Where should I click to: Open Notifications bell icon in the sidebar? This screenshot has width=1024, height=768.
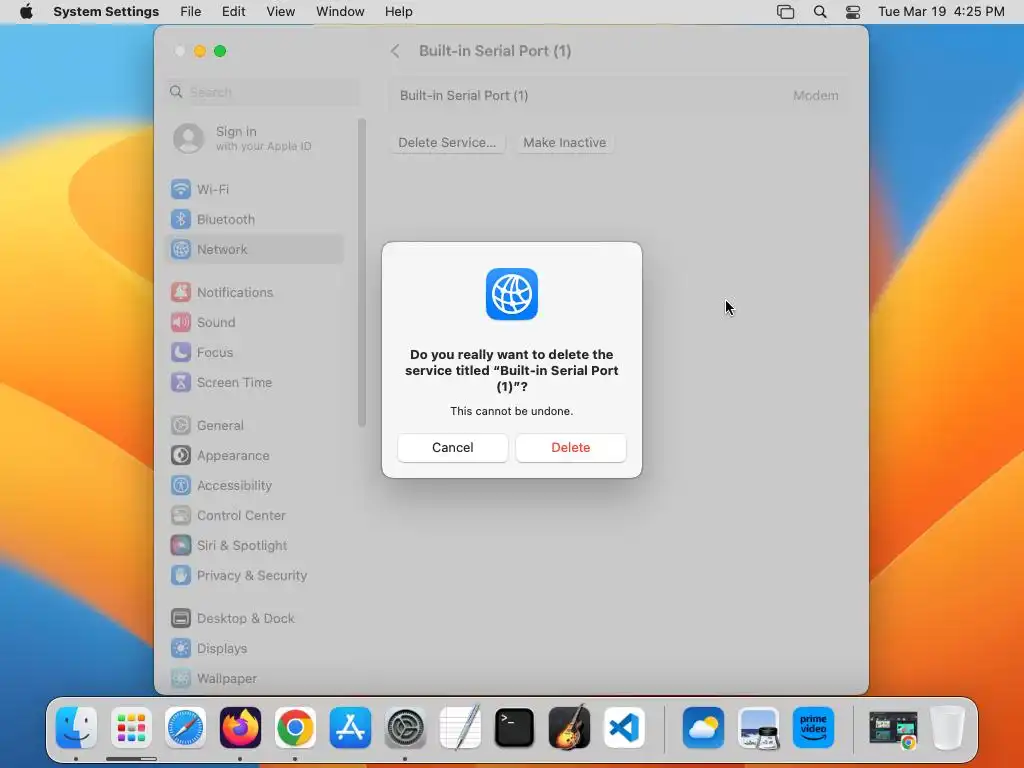(181, 293)
